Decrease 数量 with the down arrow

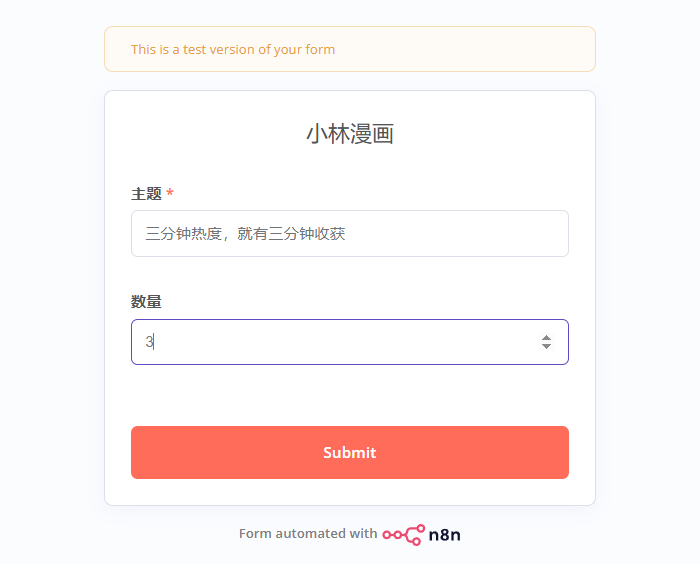click(x=546, y=346)
